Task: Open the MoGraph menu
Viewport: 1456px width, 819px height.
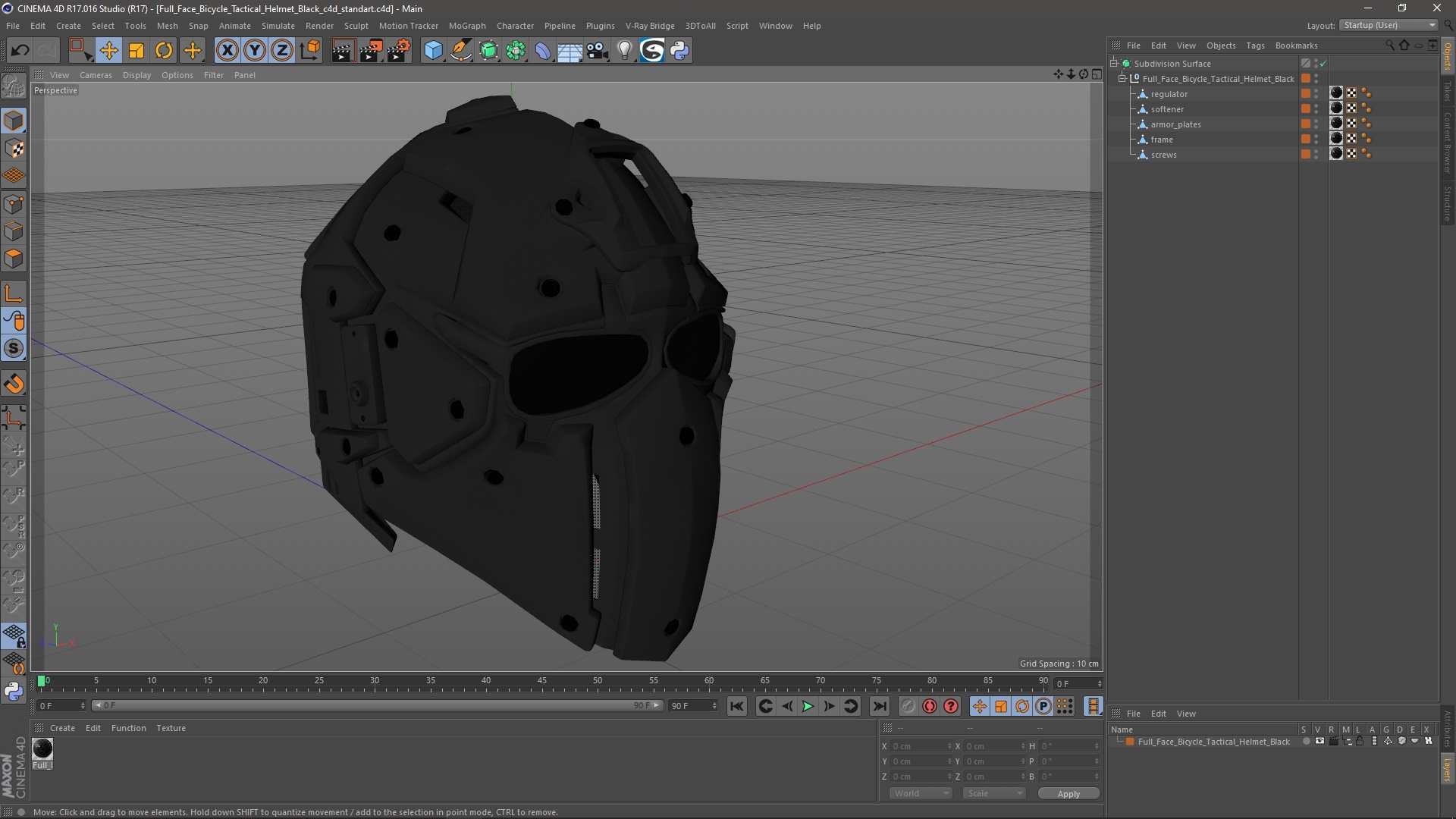Action: [x=467, y=26]
